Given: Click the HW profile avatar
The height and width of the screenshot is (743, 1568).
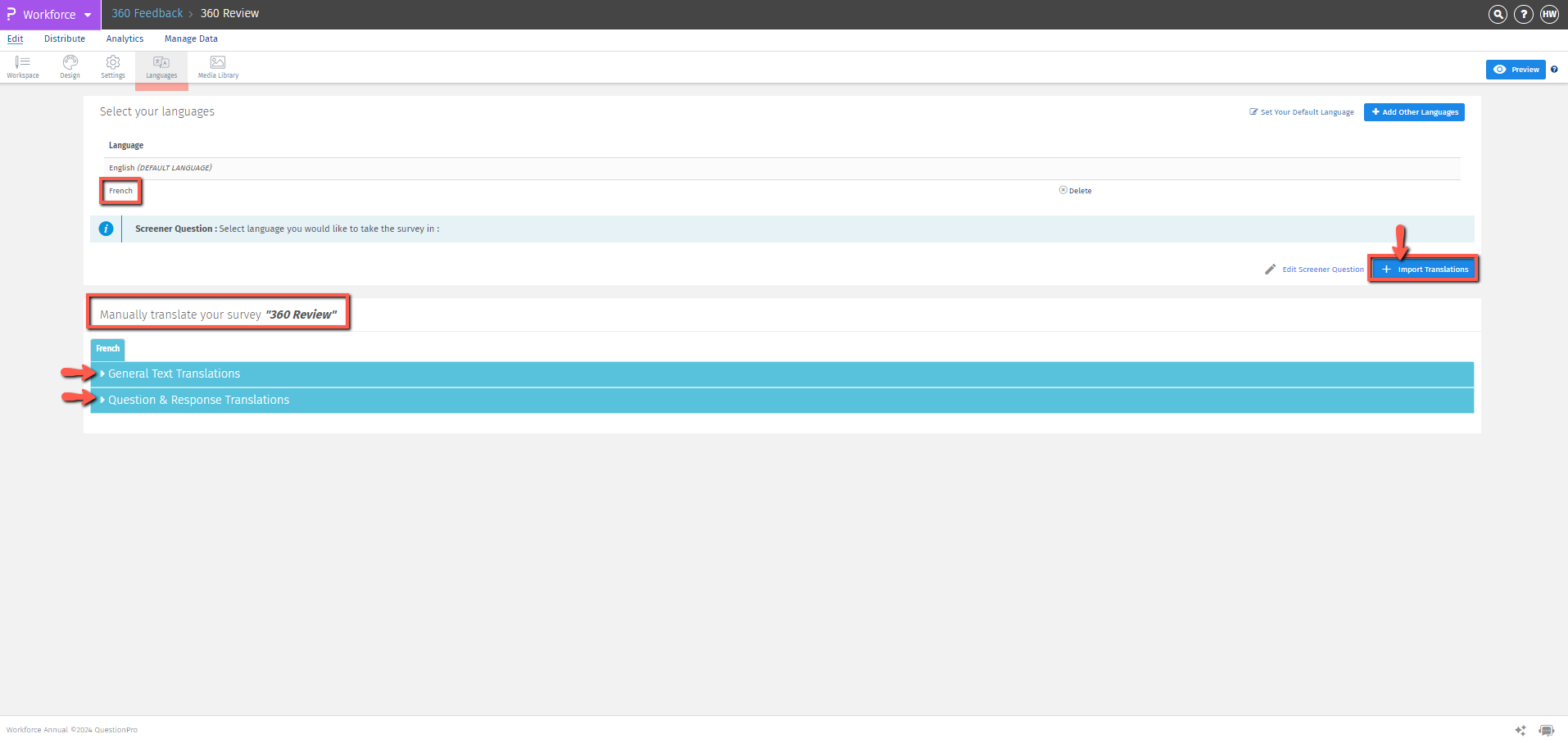Looking at the screenshot, I should (1549, 14).
